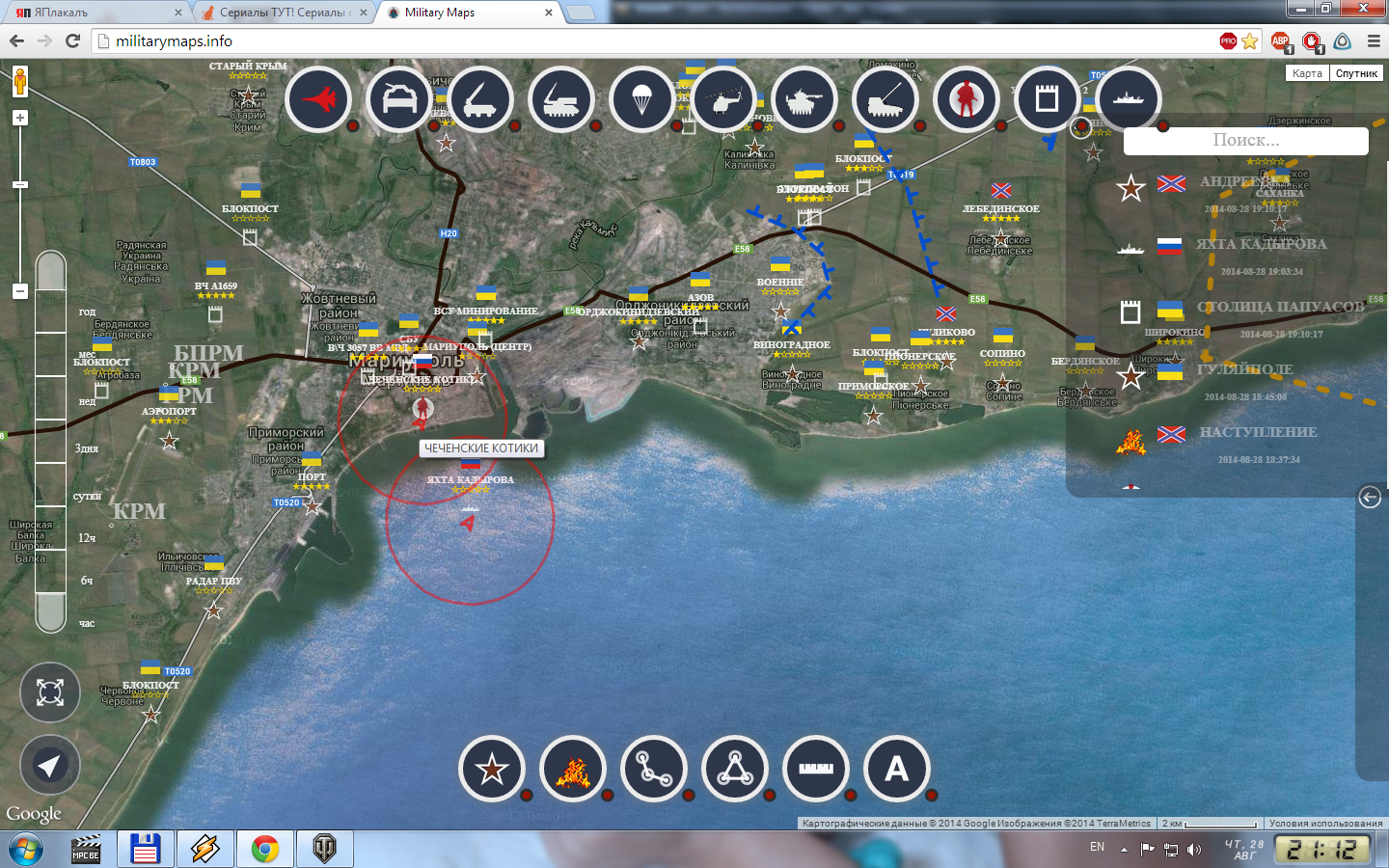
Task: Toggle the red dot under the missile system
Action: (x=596, y=126)
